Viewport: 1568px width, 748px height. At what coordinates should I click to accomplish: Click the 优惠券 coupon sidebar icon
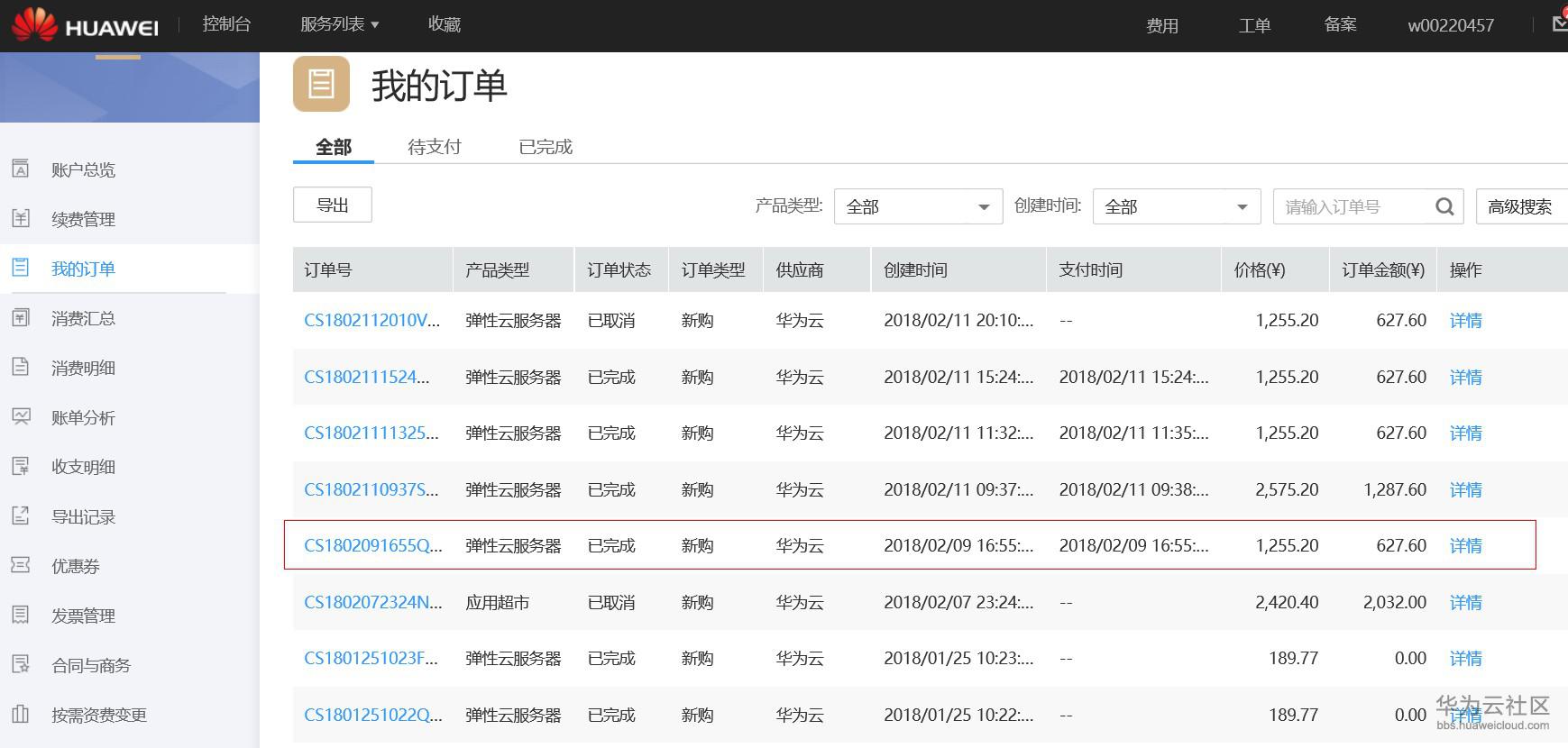click(x=21, y=565)
